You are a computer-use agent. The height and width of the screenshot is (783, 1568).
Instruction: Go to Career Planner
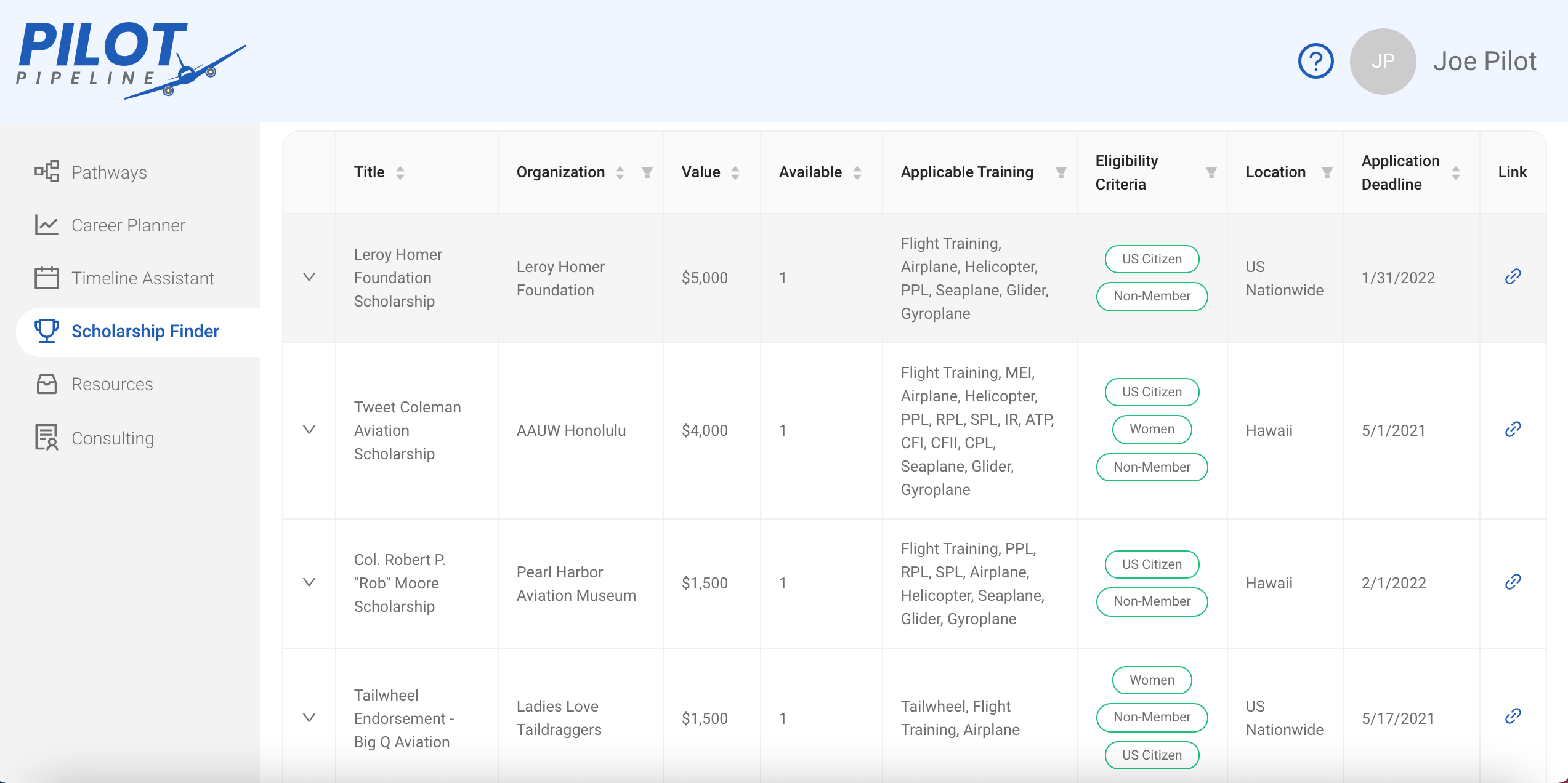coord(128,225)
